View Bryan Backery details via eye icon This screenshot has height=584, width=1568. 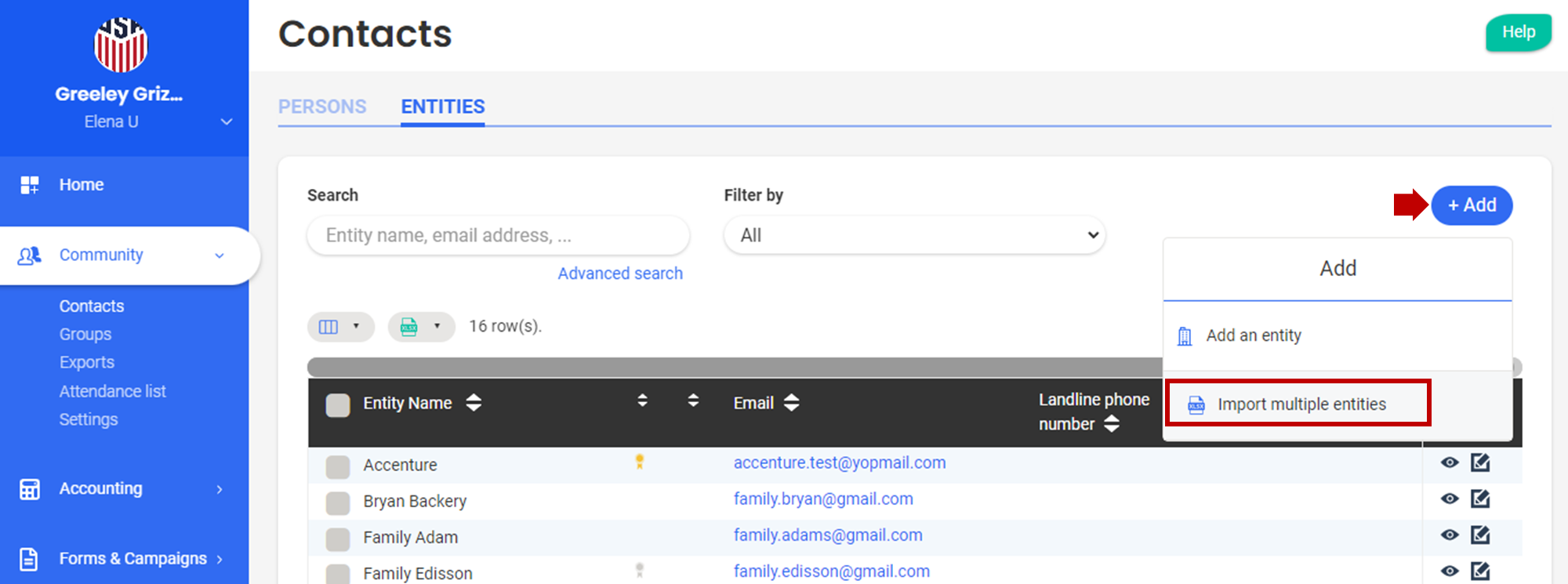tap(1450, 499)
